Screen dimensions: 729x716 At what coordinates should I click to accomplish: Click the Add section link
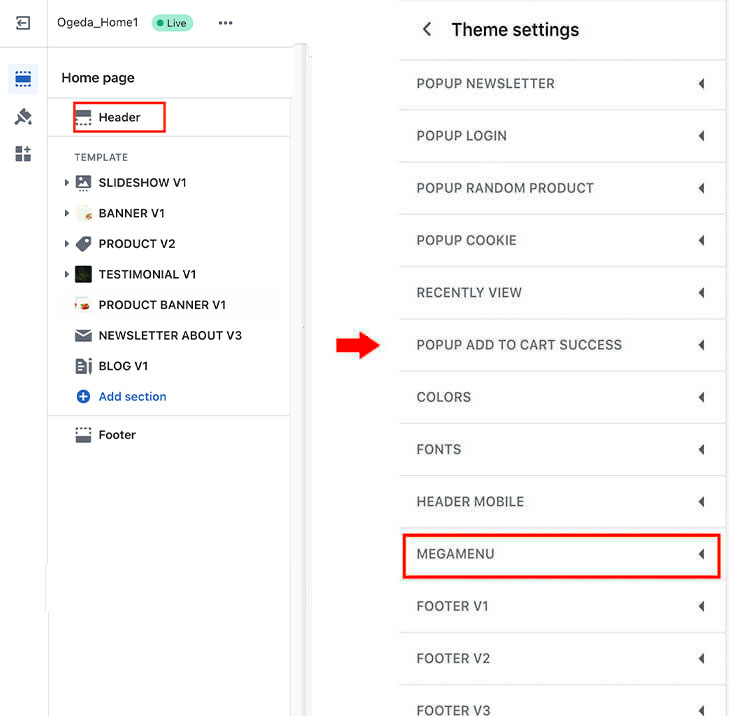[x=132, y=397]
